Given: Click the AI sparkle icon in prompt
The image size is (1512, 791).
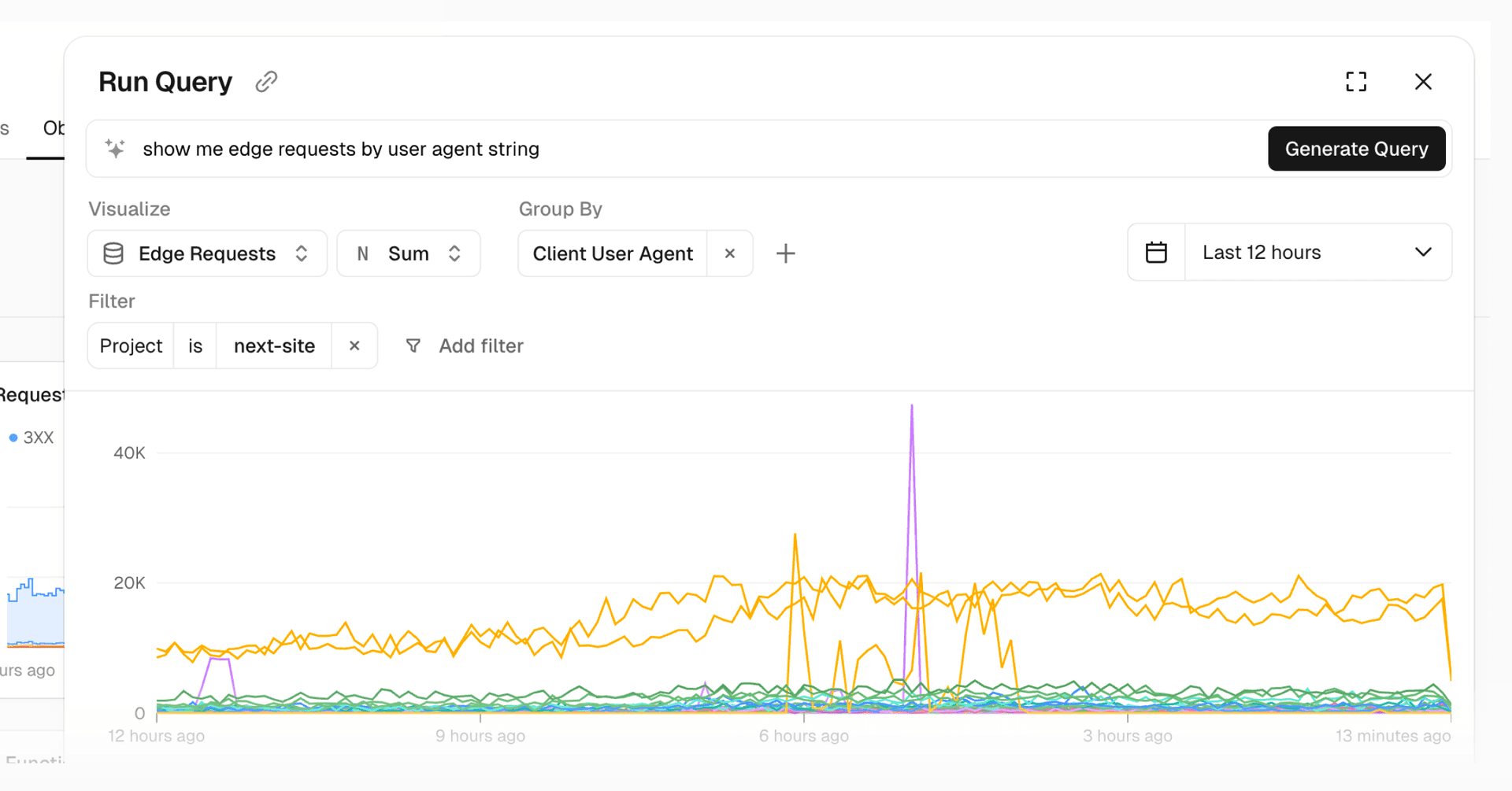Looking at the screenshot, I should pos(115,149).
